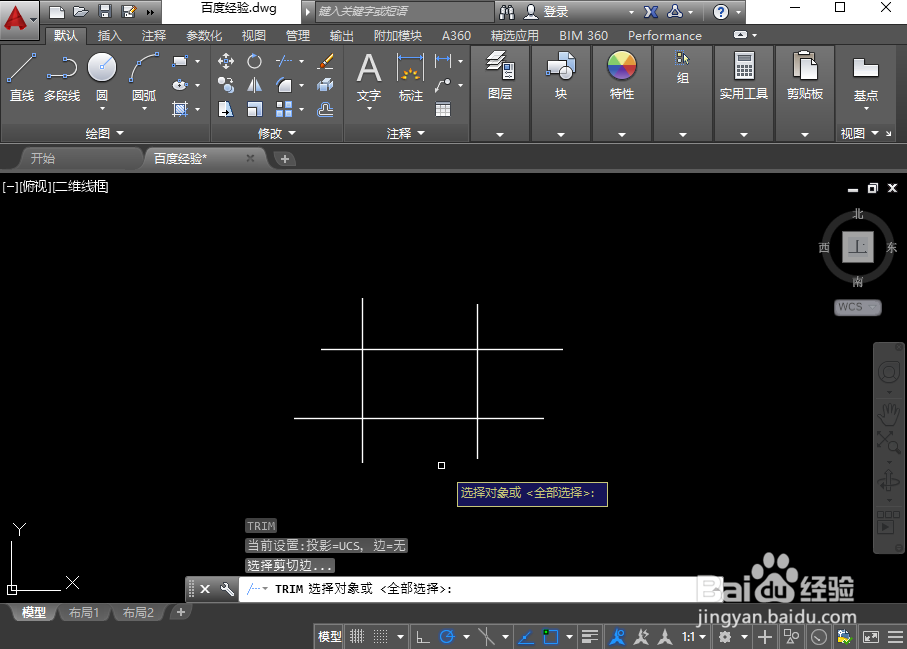This screenshot has width=907, height=649.
Task: Toggle isometric drafting in status bar
Action: click(486, 637)
